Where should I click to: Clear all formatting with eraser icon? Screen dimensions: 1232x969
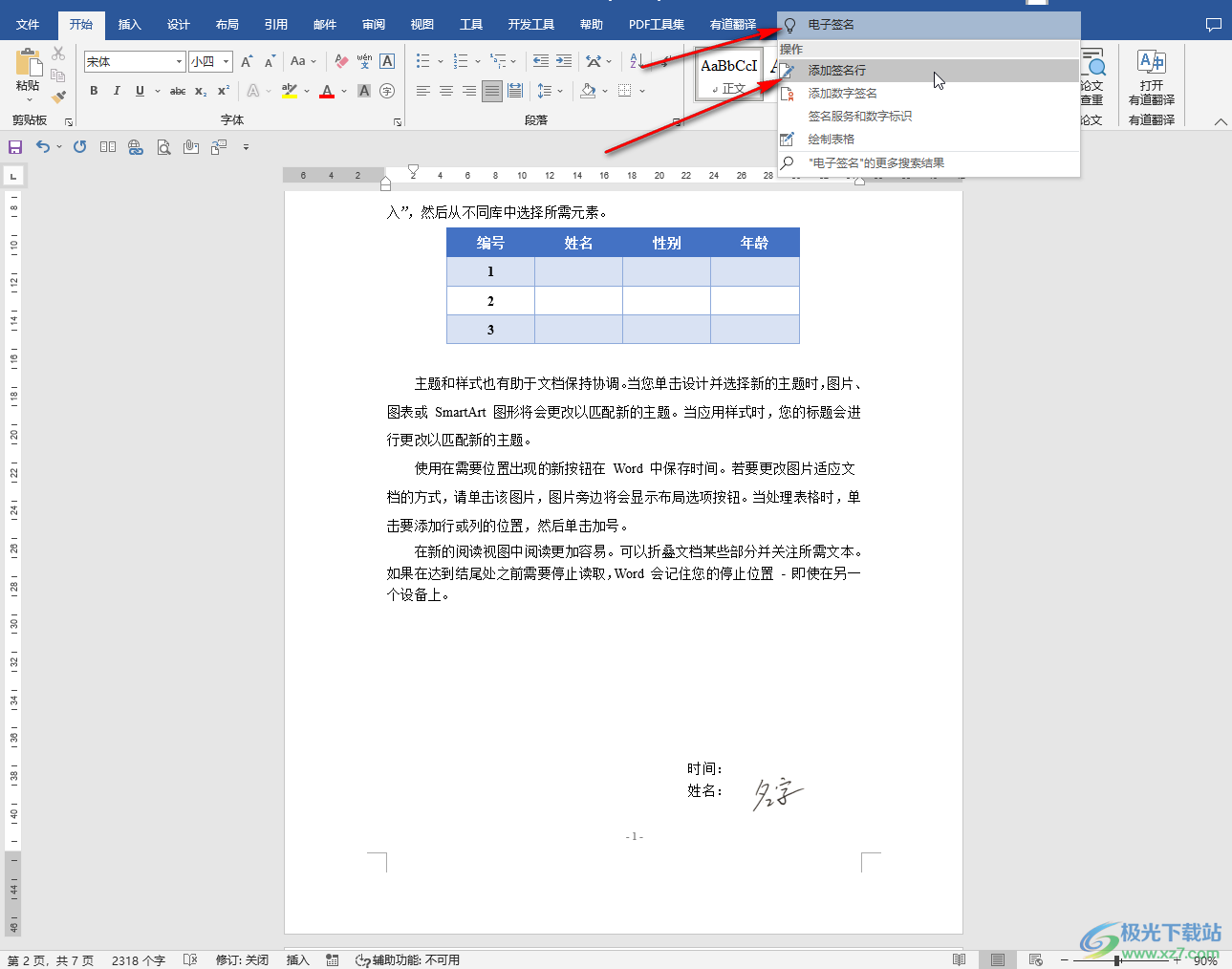point(341,62)
